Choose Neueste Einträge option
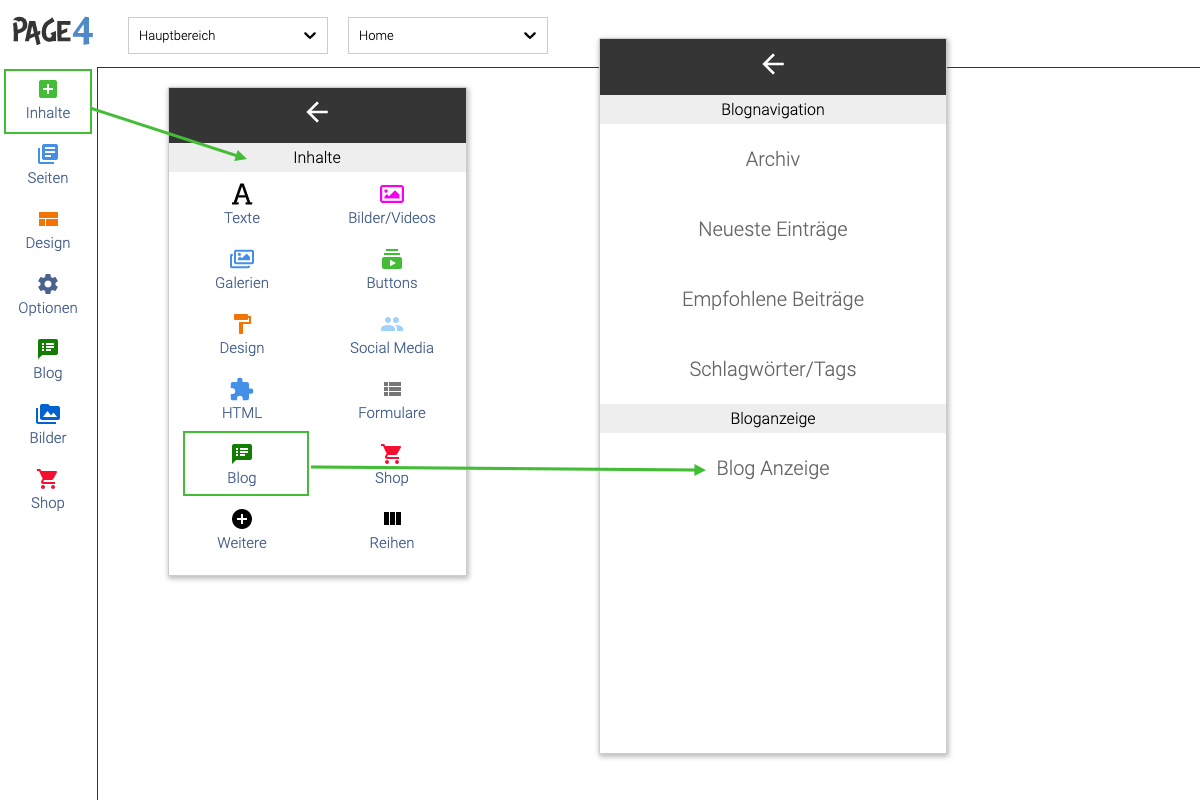The height and width of the screenshot is (800, 1200). [x=773, y=229]
